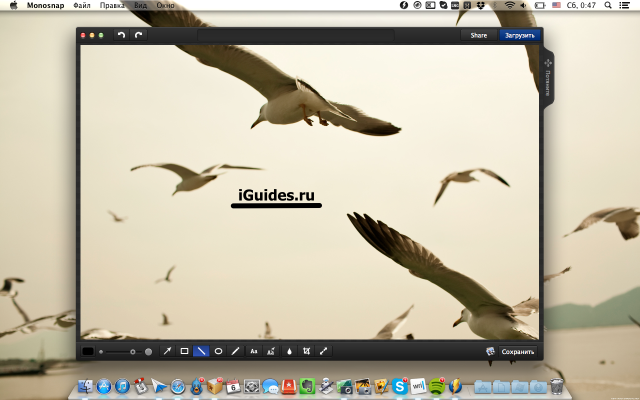Open Messages from the Dock

pyautogui.click(x=270, y=386)
